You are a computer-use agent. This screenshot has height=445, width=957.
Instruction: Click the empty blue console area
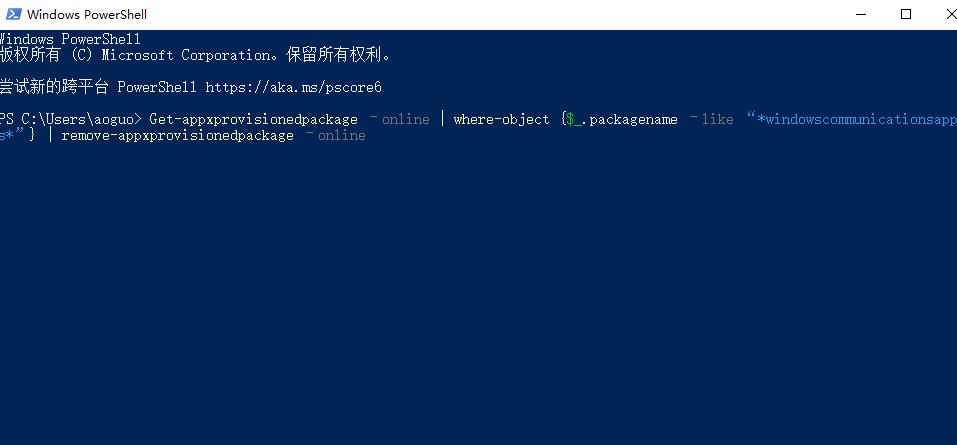pyautogui.click(x=480, y=300)
